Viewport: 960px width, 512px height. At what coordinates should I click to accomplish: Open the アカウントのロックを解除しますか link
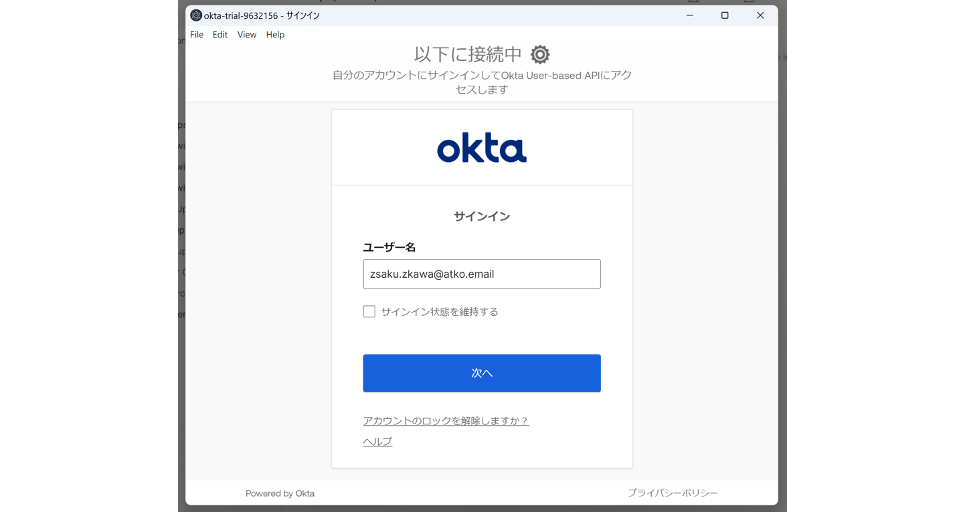point(445,421)
